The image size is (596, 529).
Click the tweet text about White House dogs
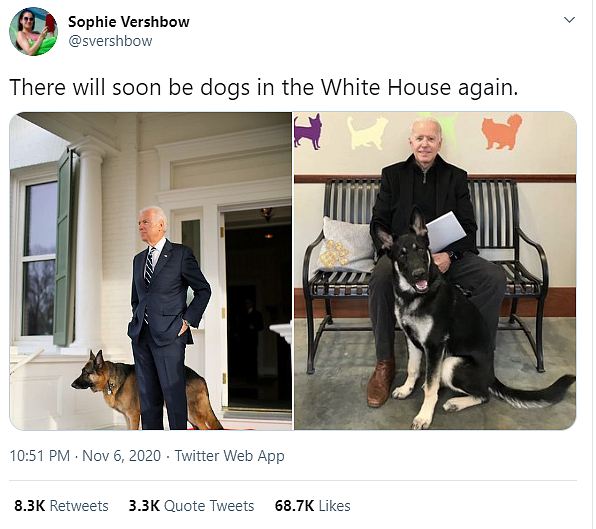[263, 87]
